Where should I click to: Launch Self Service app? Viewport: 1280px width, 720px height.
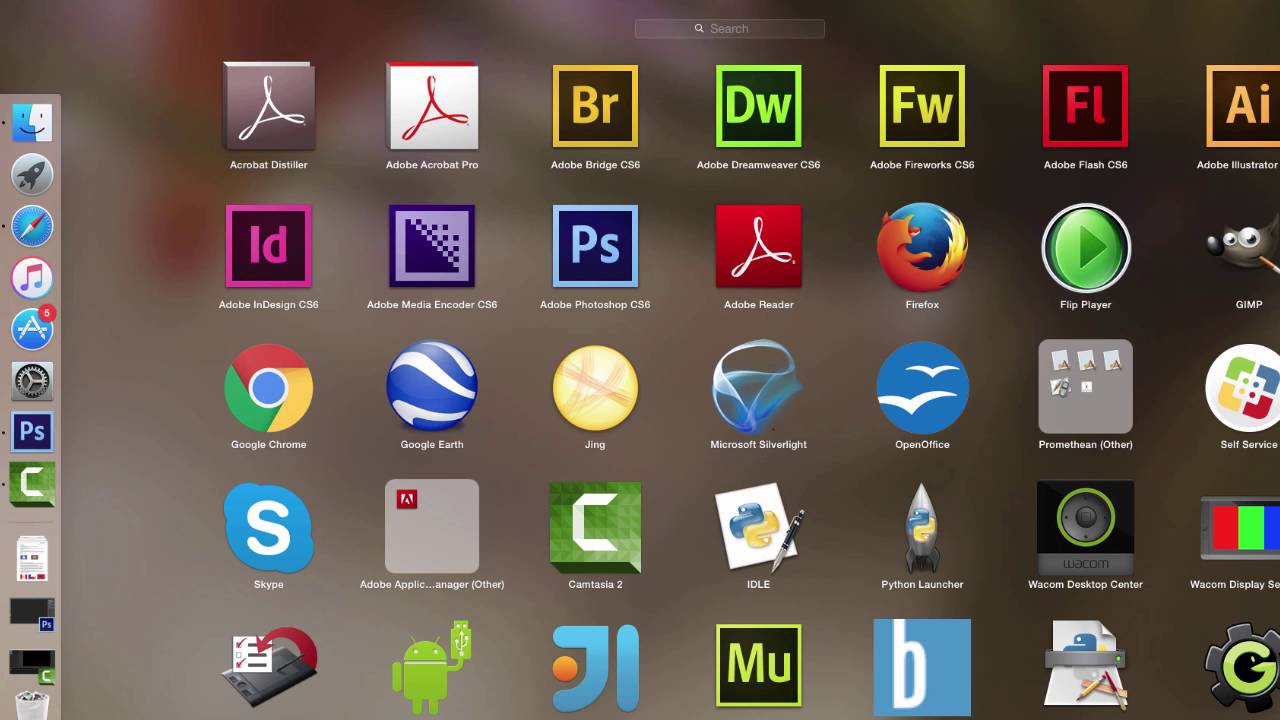coord(1243,388)
